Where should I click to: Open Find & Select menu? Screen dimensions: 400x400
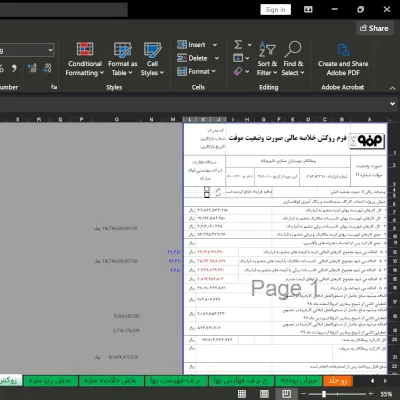(x=293, y=59)
